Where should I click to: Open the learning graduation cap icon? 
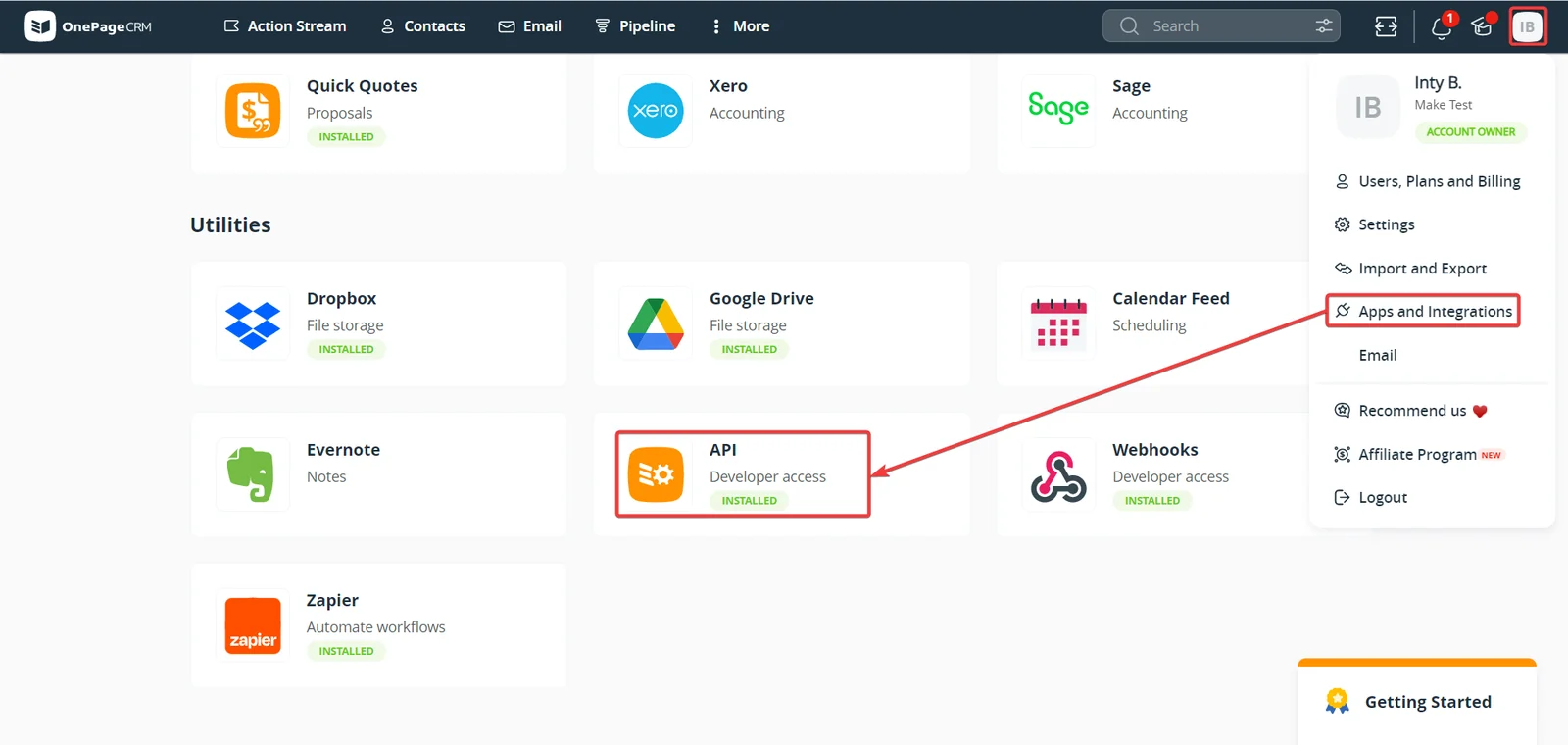click(1482, 26)
